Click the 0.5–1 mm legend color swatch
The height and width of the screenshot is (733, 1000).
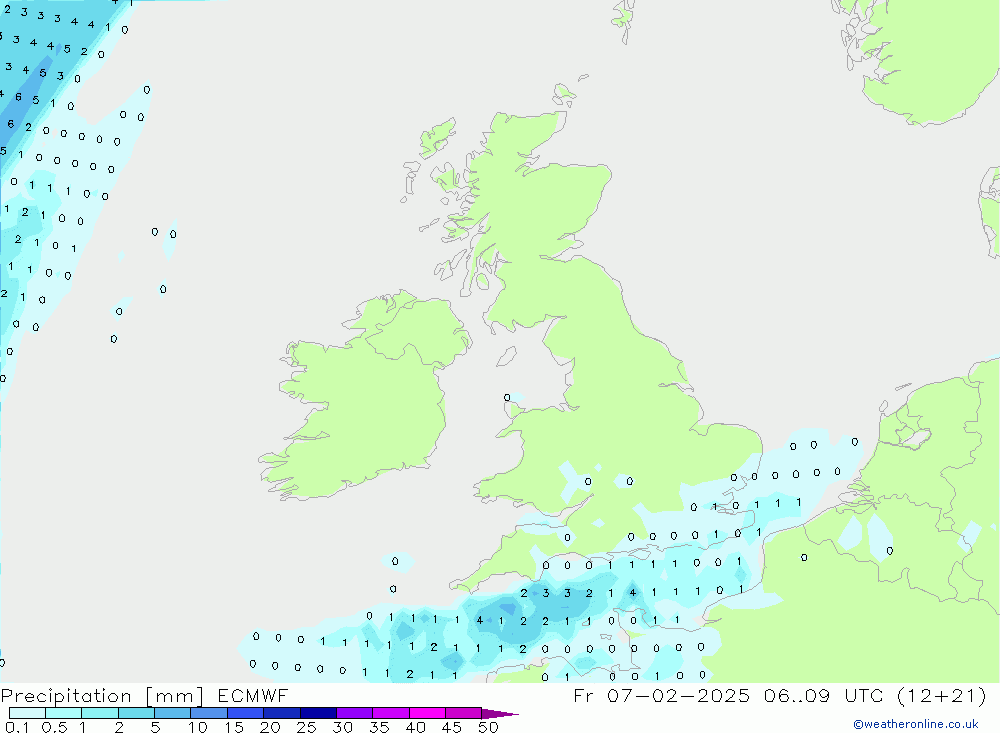63,713
